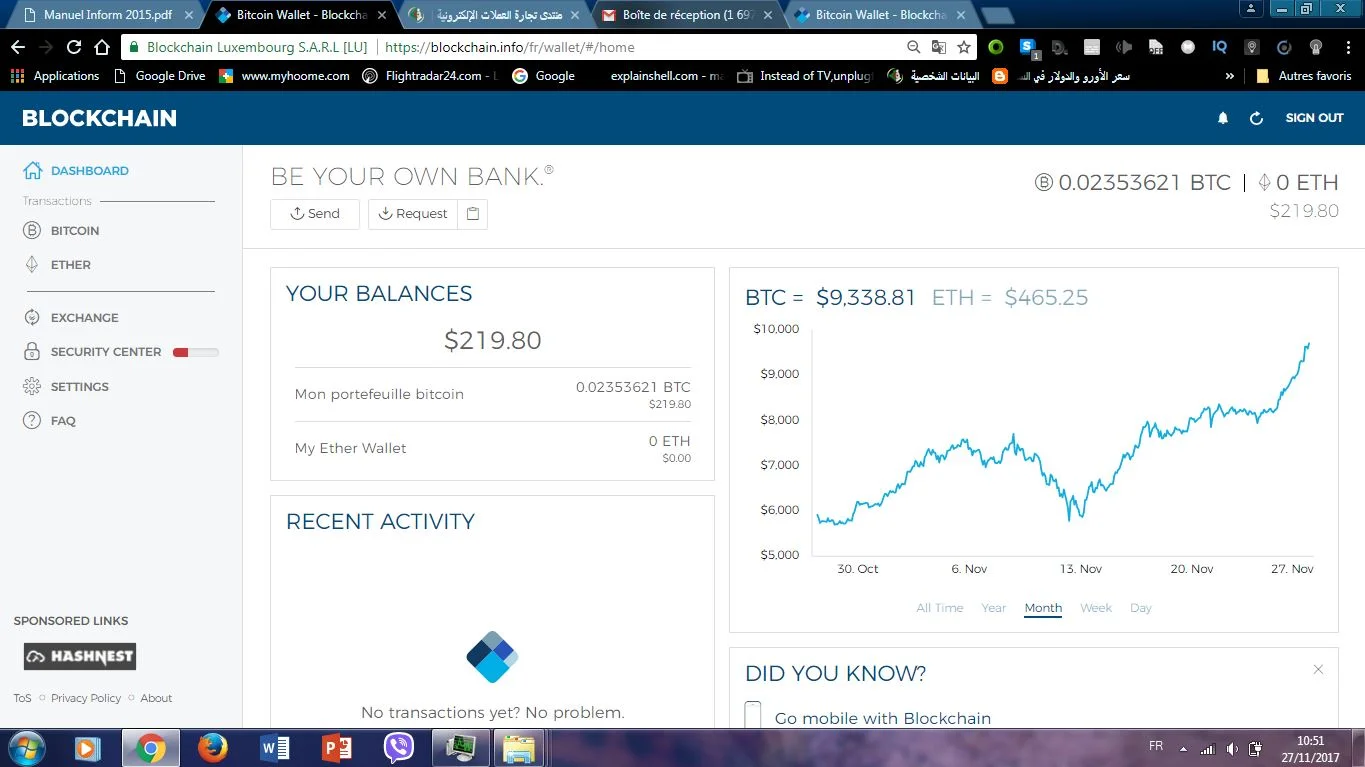Select the Day chart range
1365x767 pixels.
pos(1140,608)
